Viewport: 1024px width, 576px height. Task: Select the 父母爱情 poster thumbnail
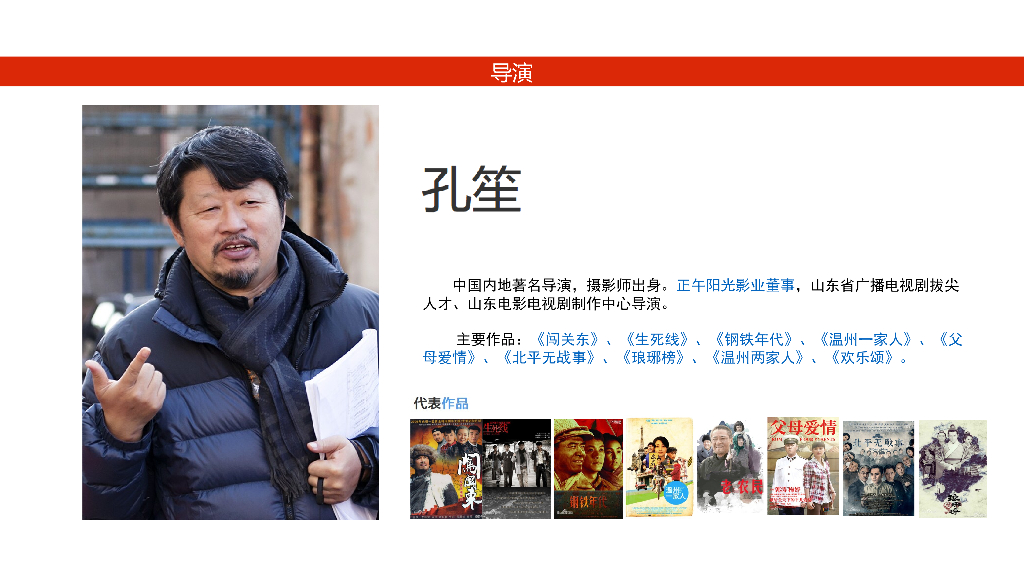[803, 466]
